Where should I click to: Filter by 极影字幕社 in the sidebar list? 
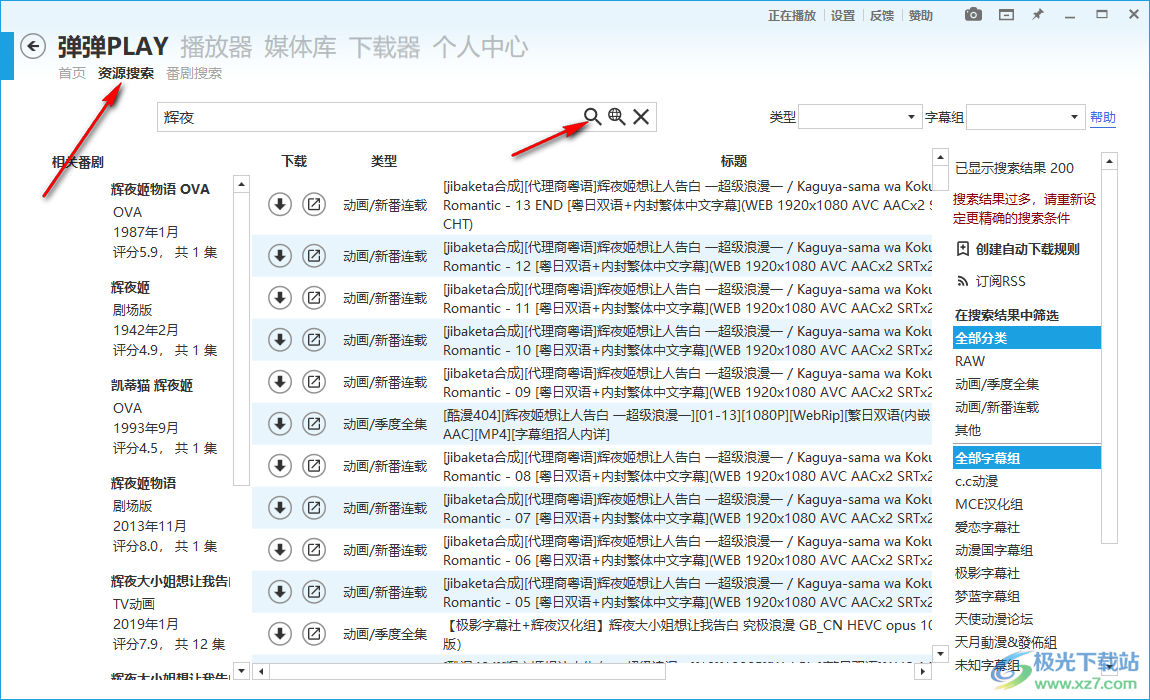point(1027,573)
